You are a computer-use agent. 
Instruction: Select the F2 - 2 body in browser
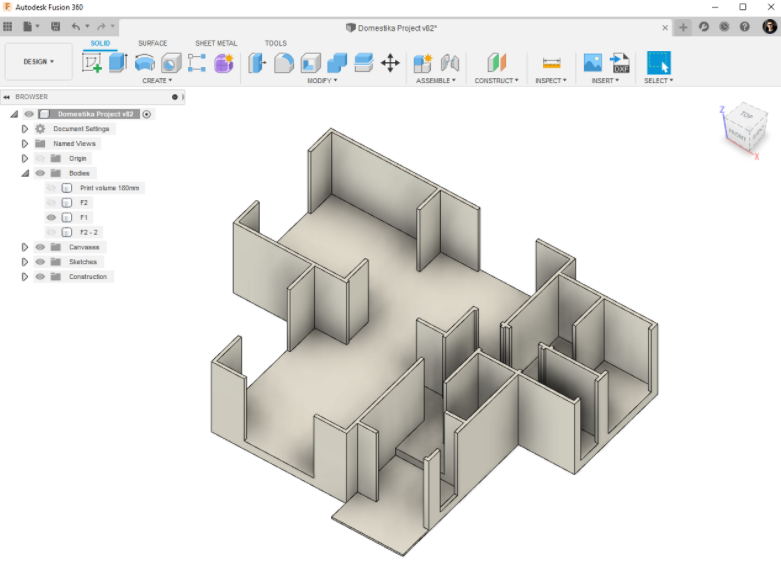click(x=88, y=232)
